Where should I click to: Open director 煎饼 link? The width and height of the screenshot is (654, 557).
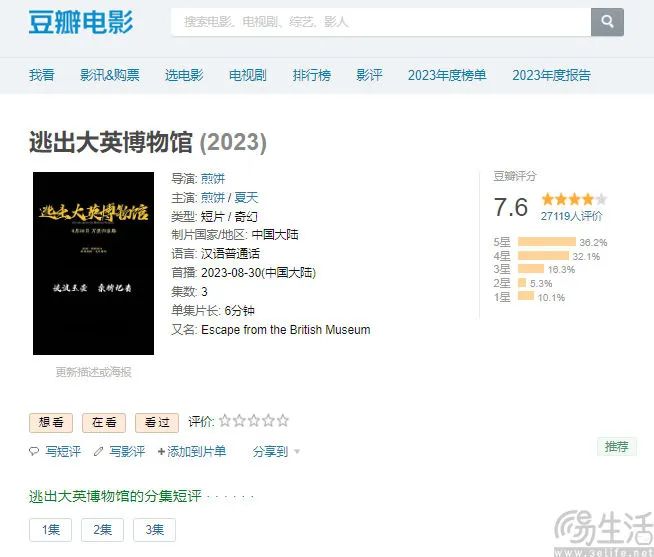213,179
